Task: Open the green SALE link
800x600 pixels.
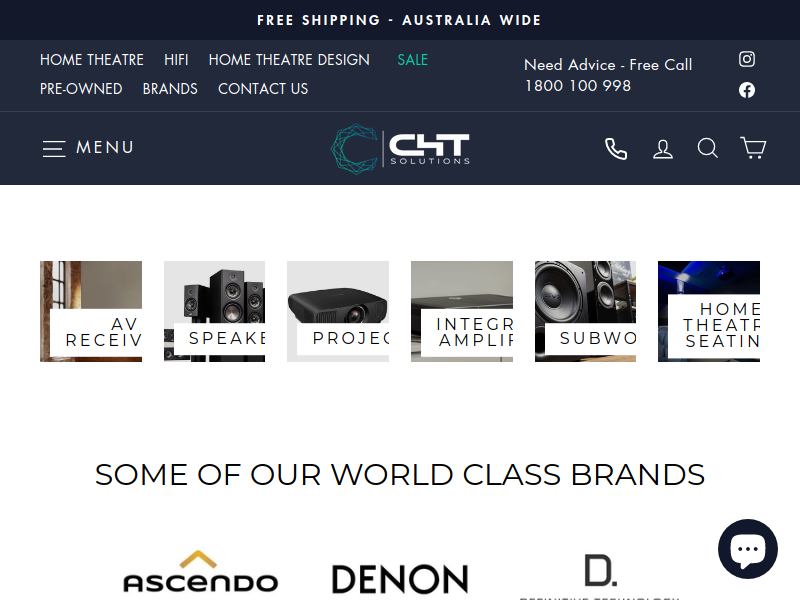Action: tap(412, 60)
